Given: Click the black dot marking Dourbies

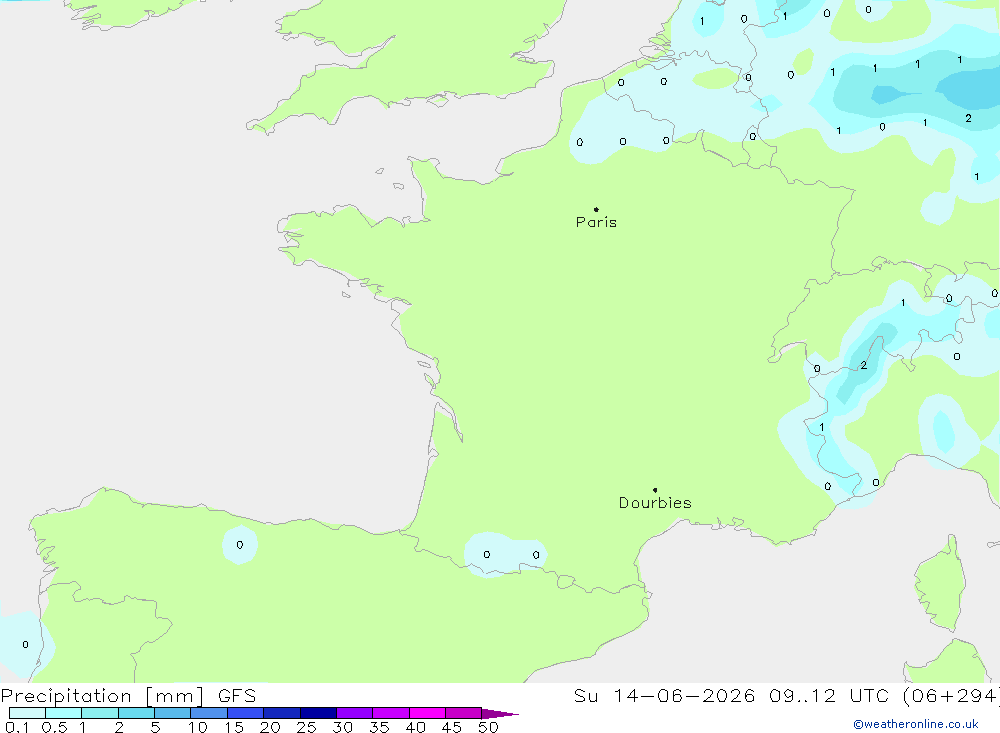Looking at the screenshot, I should tap(655, 490).
